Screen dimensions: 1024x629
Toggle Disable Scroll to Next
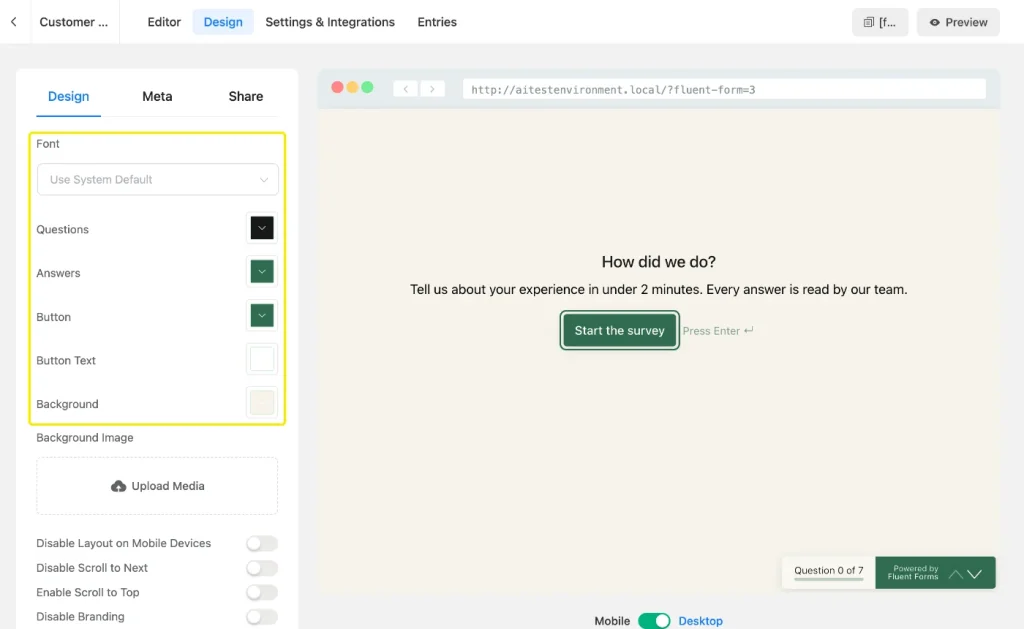click(x=262, y=568)
